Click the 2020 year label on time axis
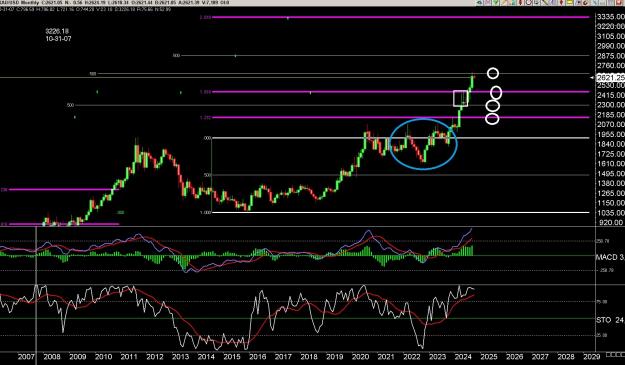The height and width of the screenshot is (365, 625). tap(360, 357)
